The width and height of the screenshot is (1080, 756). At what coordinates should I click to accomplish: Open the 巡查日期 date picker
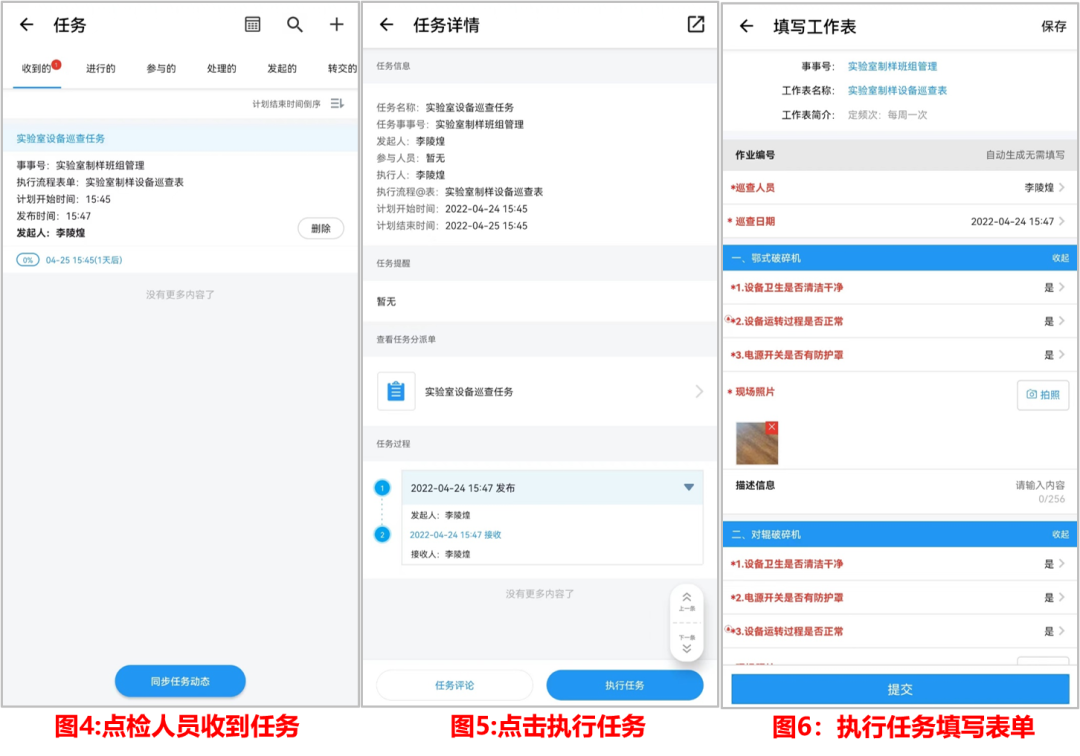(1017, 222)
